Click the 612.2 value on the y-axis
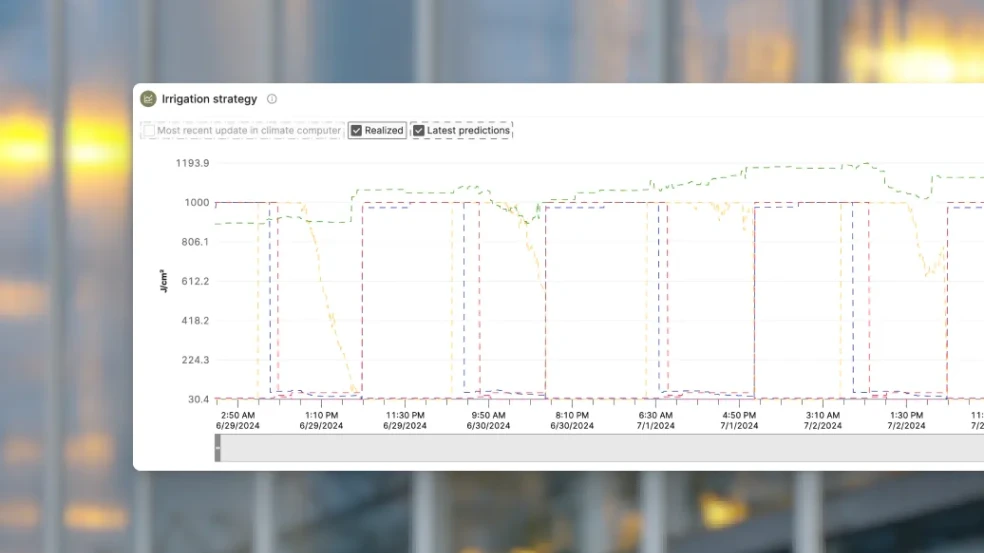The width and height of the screenshot is (984, 553). point(192,281)
